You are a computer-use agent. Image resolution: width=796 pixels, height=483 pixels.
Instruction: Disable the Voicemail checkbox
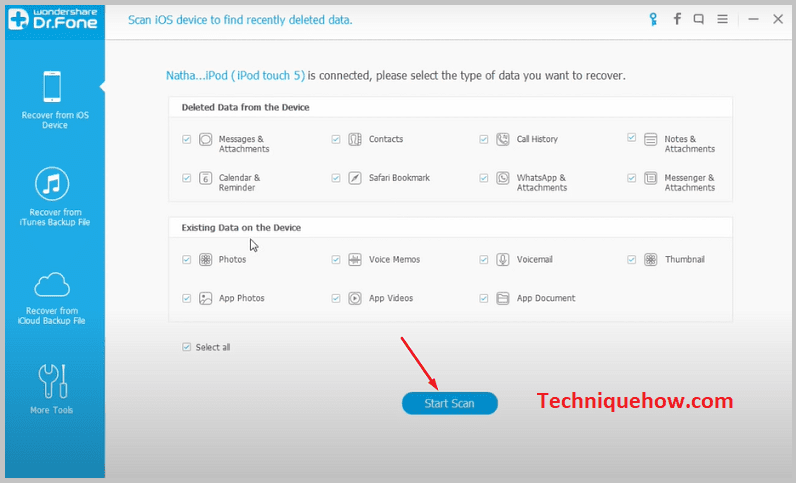click(484, 260)
